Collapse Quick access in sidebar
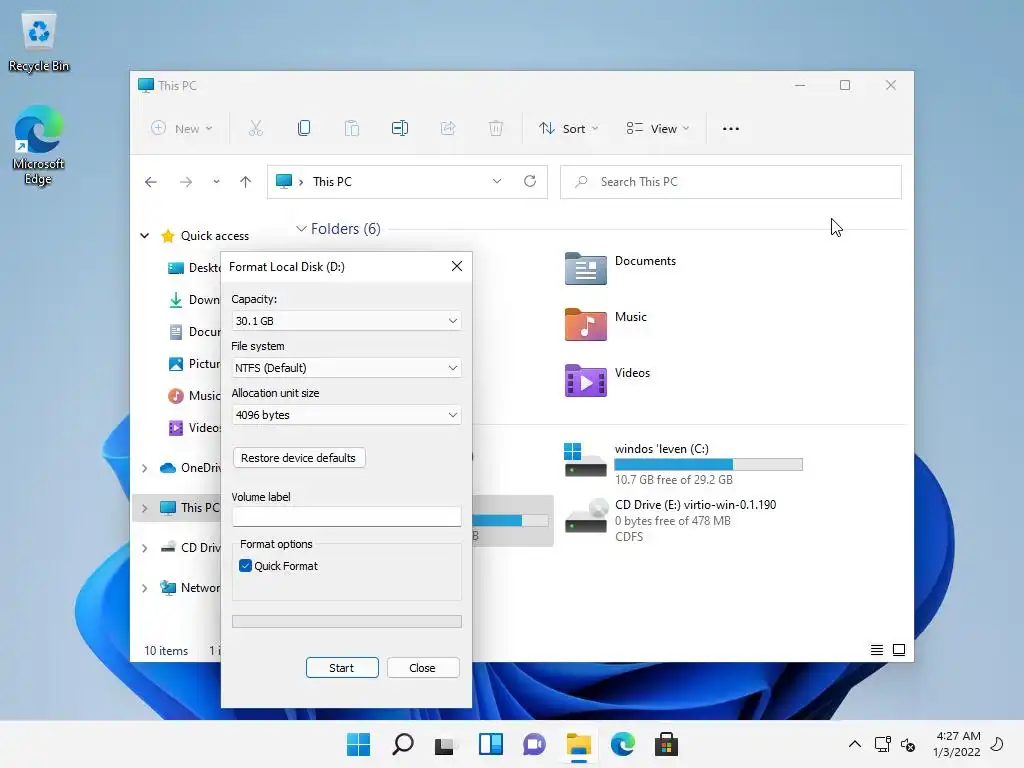1024x768 pixels. pos(144,236)
